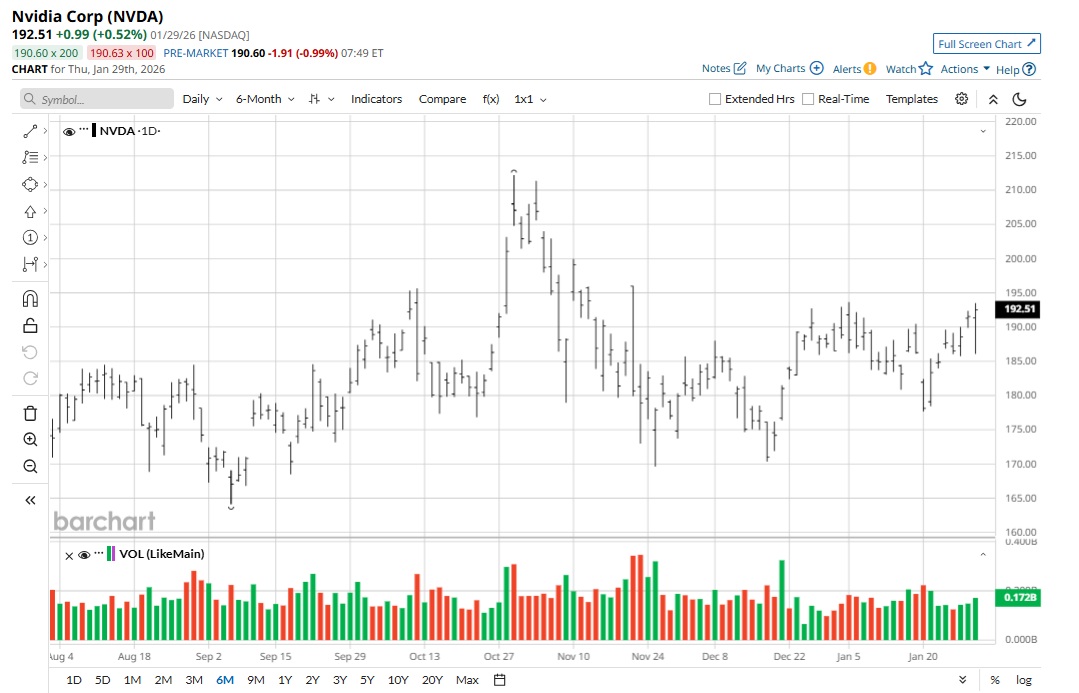Toggle NVDA series visibility eye
The image size is (1079, 693).
[69, 131]
